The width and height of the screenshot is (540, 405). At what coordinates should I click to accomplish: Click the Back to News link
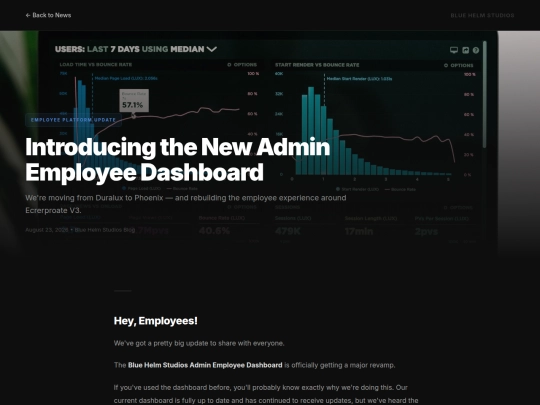tap(48, 15)
